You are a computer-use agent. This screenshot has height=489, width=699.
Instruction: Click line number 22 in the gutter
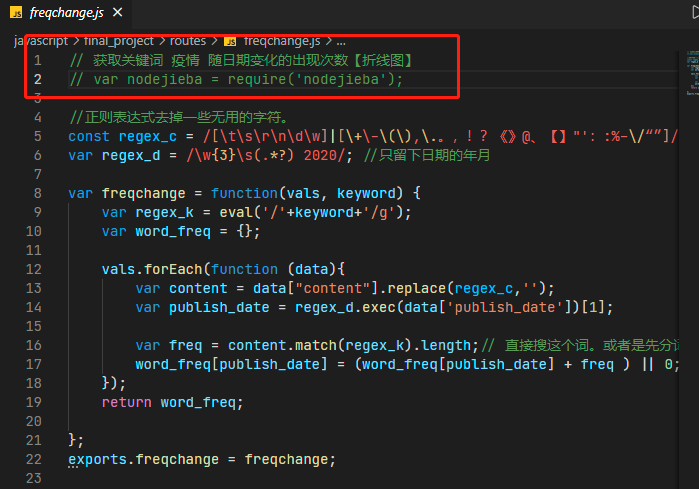34,459
